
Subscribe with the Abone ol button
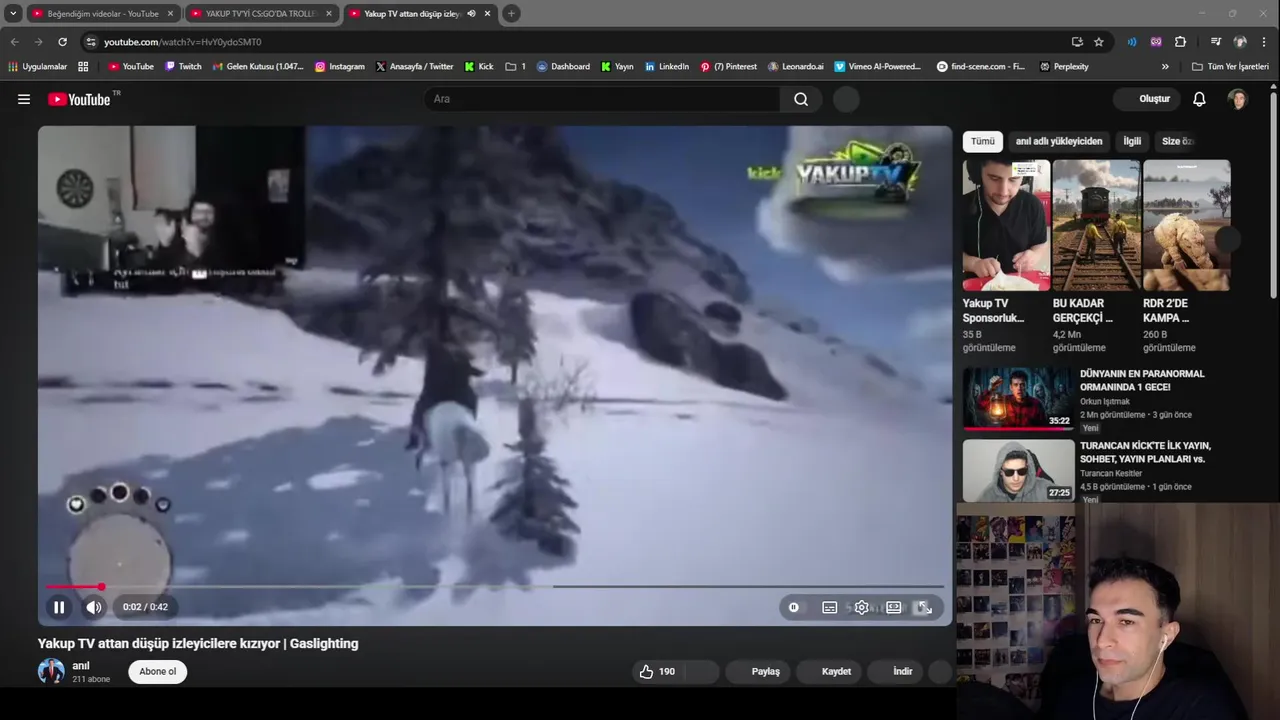click(x=157, y=672)
